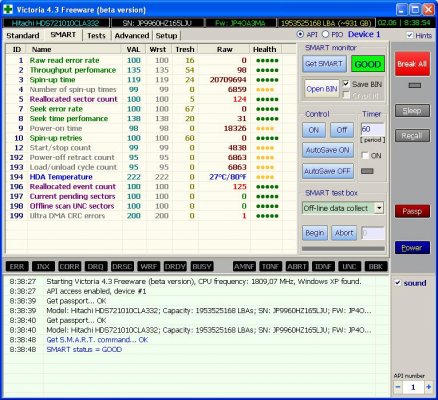Viewport: 438px width, 400px height.
Task: Increase API number with plus button
Action: coord(428,387)
